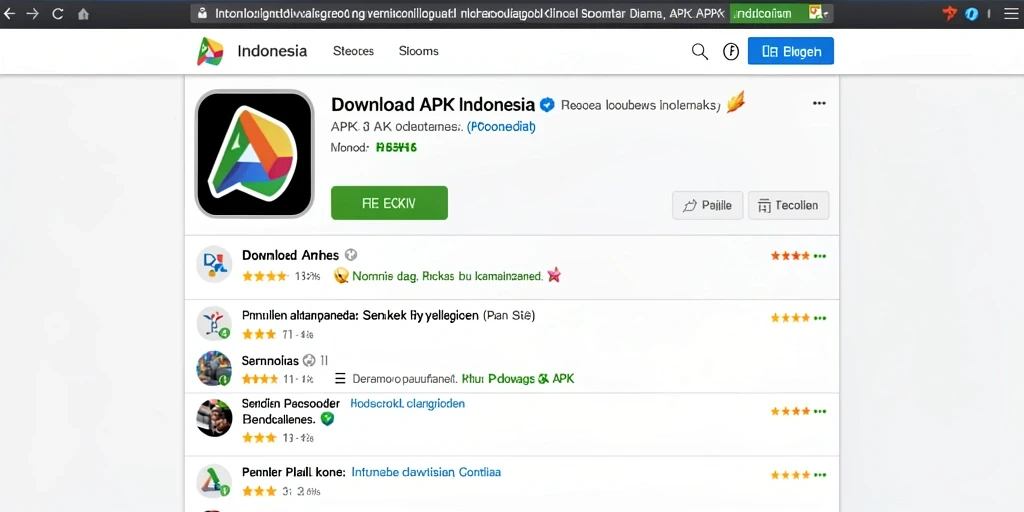Go to browser home icon
This screenshot has height=512, width=1024.
pyautogui.click(x=83, y=13)
